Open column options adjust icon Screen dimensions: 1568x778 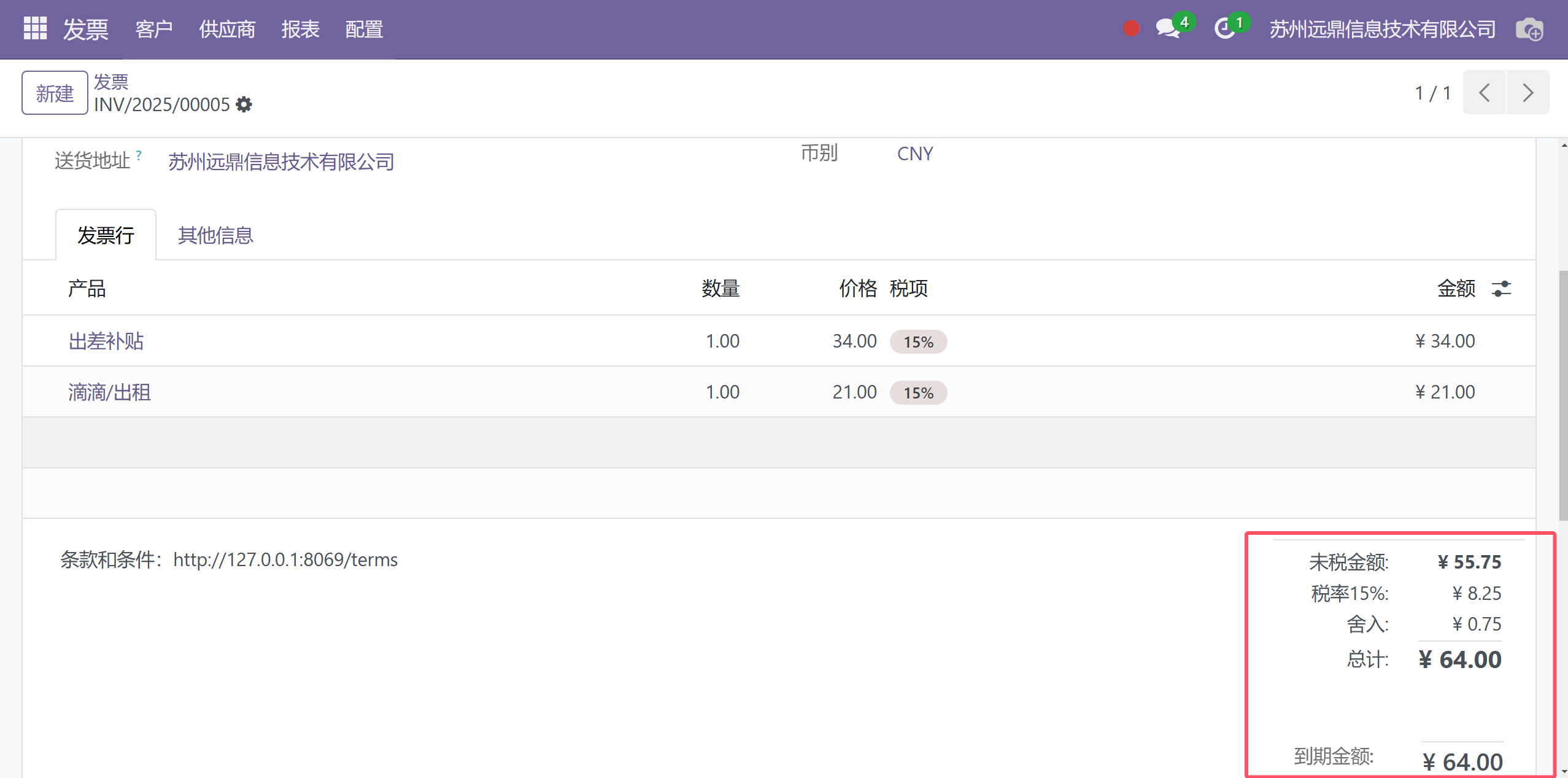pos(1501,289)
